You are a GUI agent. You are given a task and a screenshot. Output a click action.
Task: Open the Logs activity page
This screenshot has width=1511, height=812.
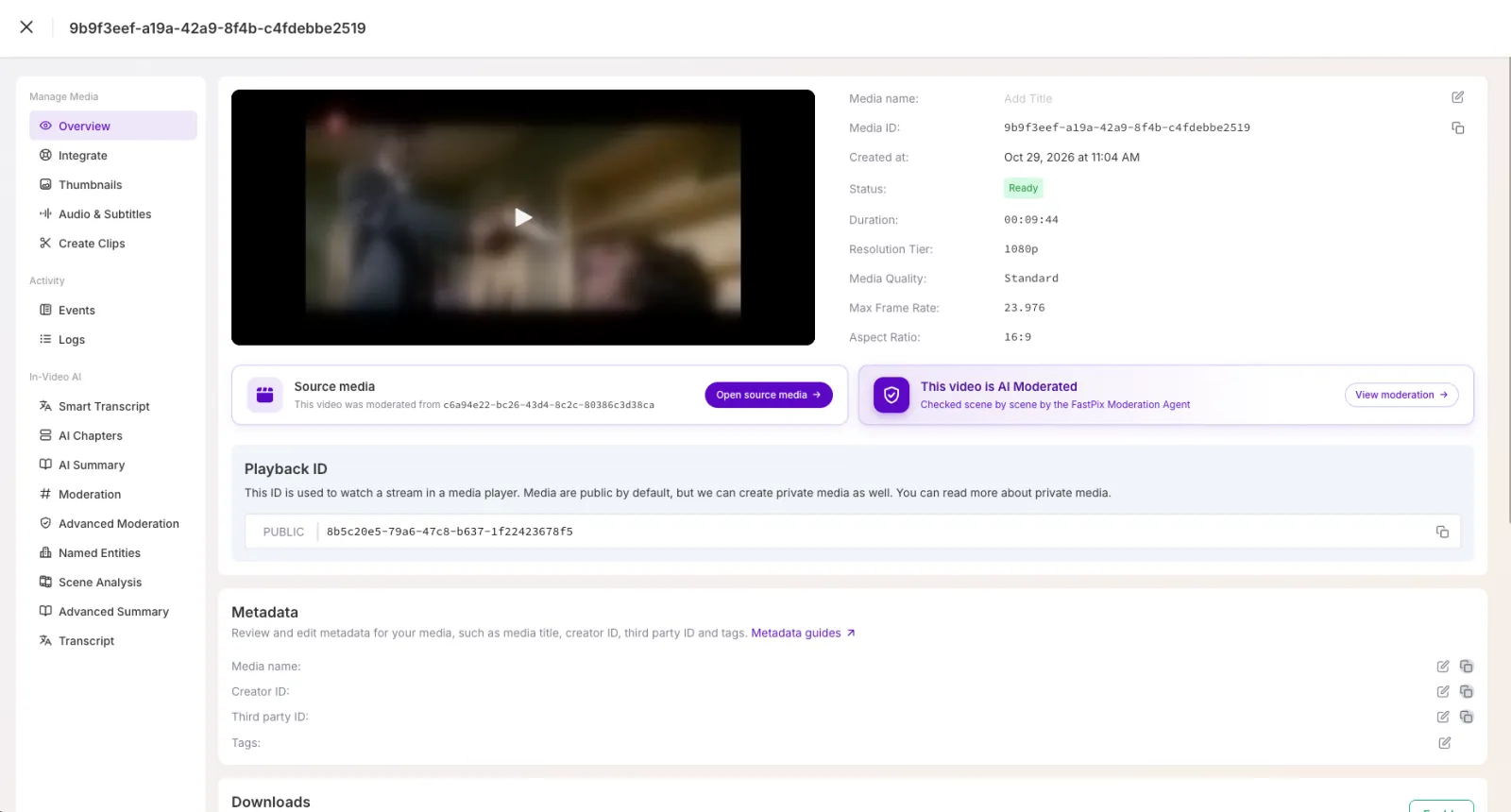click(x=113, y=339)
